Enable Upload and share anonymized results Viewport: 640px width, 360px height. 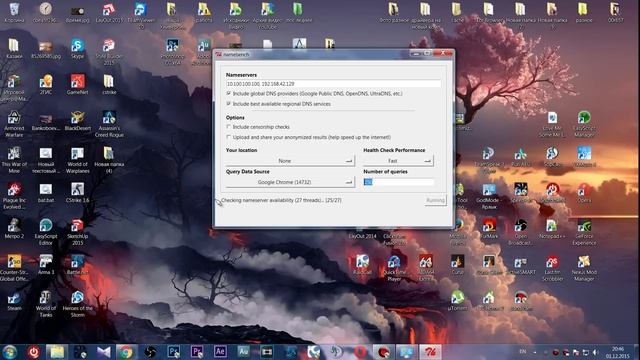(229, 137)
